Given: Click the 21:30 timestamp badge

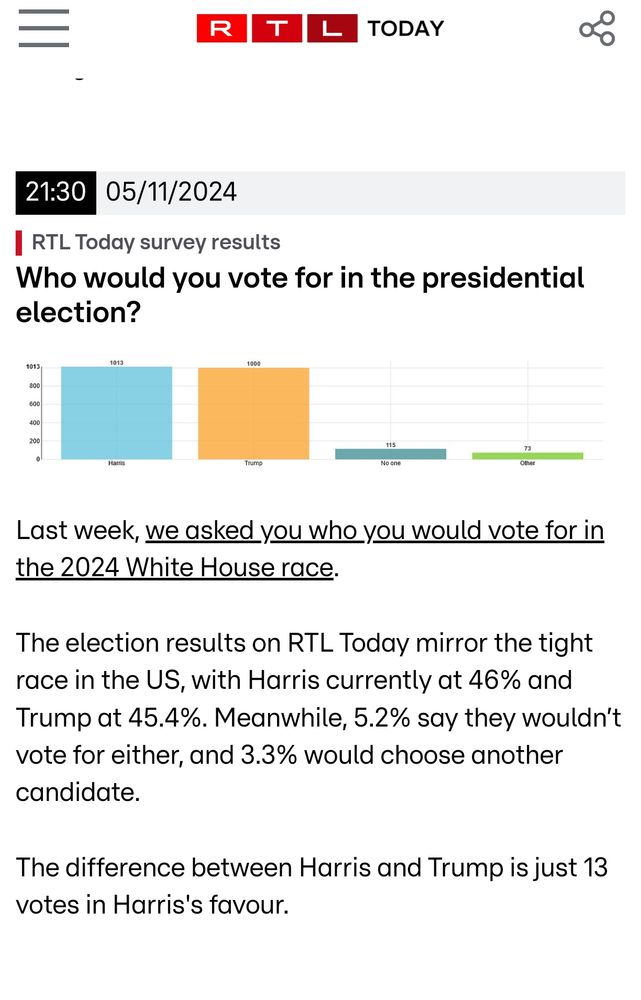Looking at the screenshot, I should 55,192.
